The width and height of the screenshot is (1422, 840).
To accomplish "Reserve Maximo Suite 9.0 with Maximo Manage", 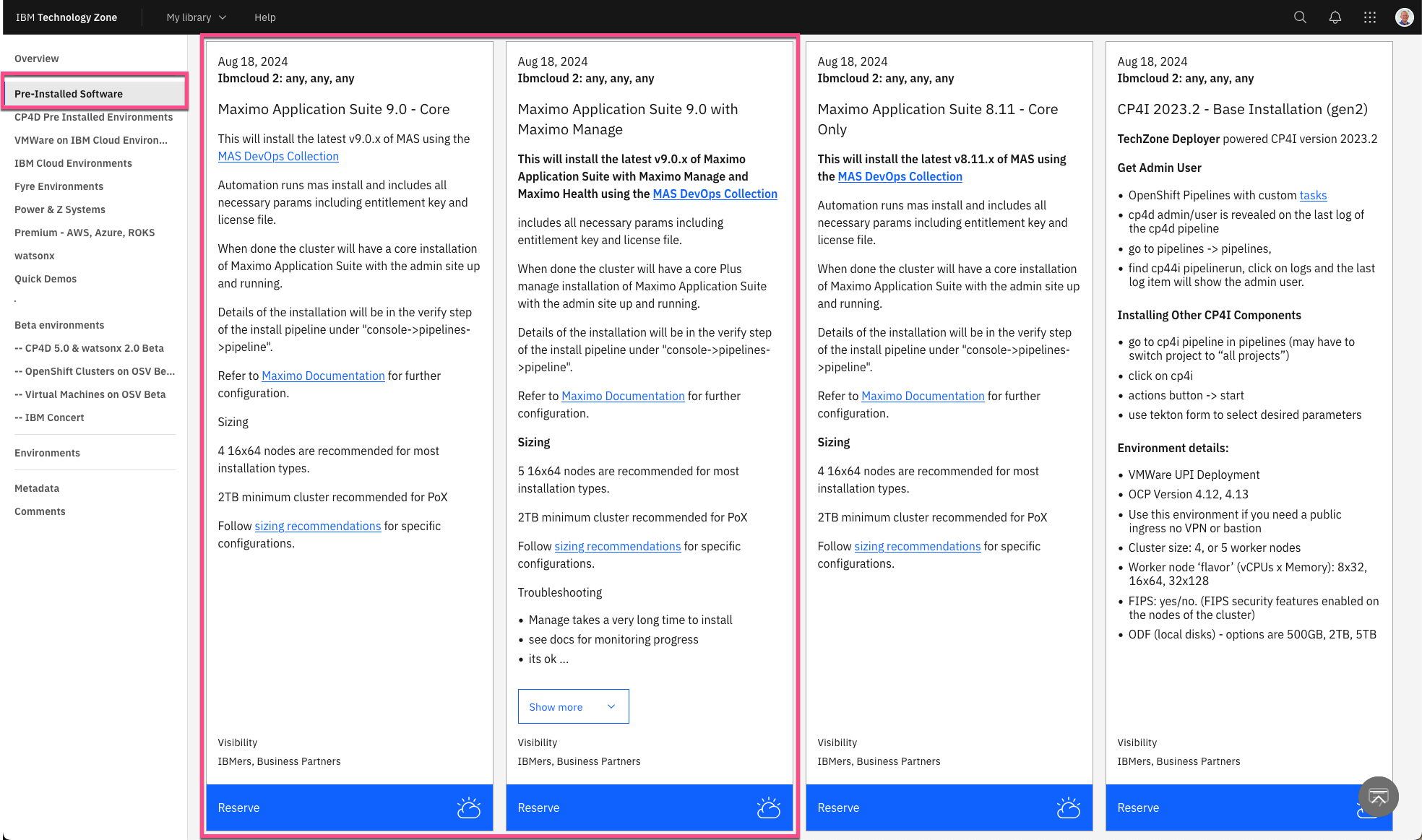I will coord(650,807).
